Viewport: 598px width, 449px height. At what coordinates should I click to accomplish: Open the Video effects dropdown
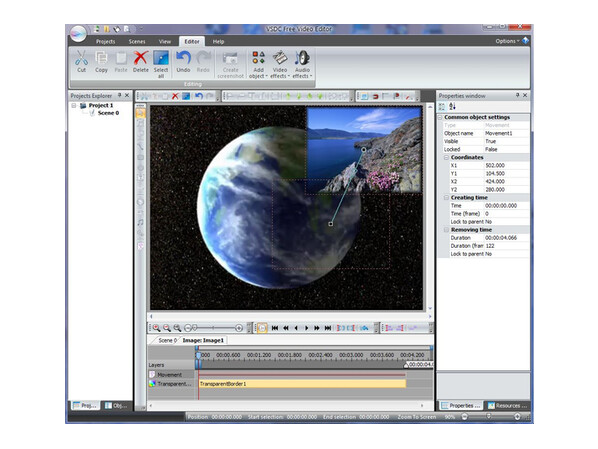tap(280, 64)
